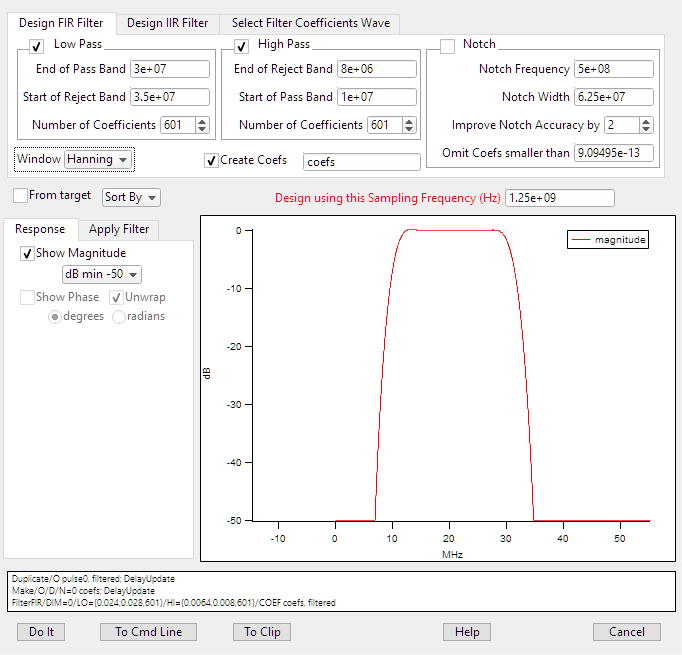This screenshot has height=655, width=682.
Task: Increase Improve Notch Accuracy stepper value
Action: pyautogui.click(x=645, y=121)
